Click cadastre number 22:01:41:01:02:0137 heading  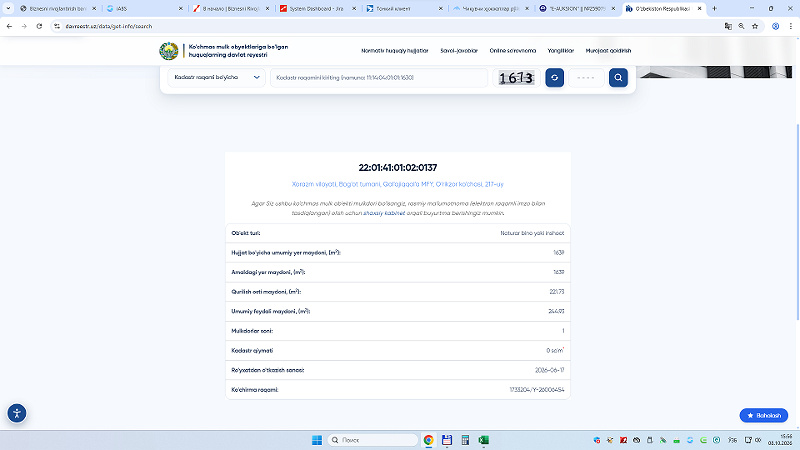(397, 167)
